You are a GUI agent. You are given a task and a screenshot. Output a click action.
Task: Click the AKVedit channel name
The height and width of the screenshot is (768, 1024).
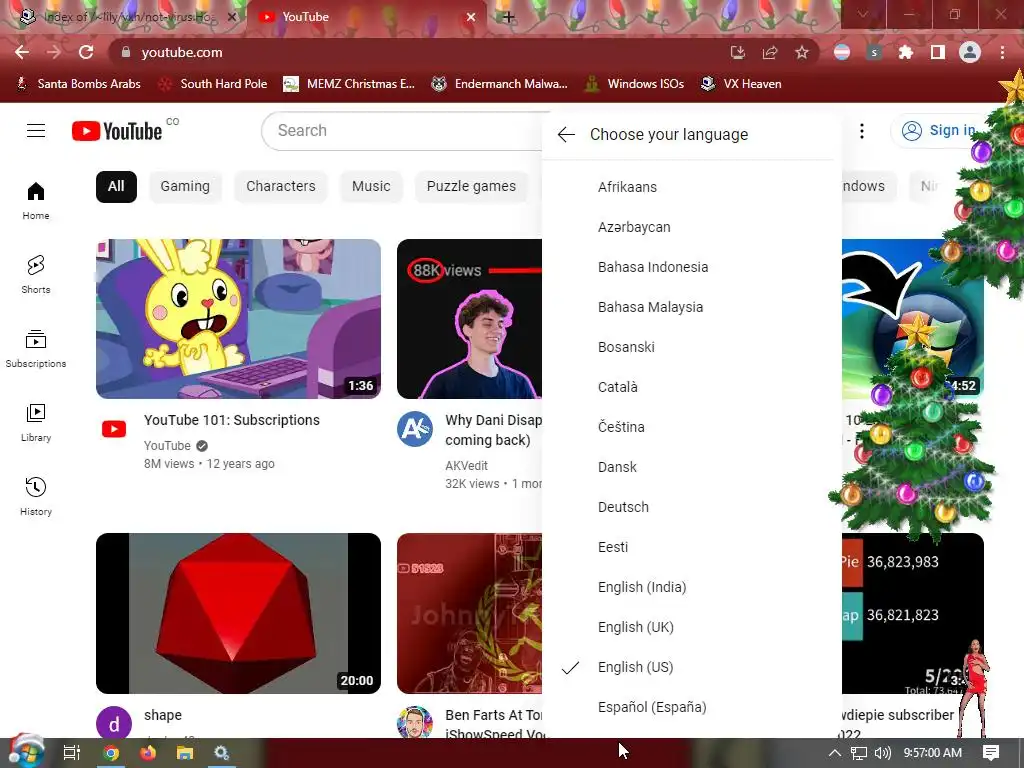[466, 466]
